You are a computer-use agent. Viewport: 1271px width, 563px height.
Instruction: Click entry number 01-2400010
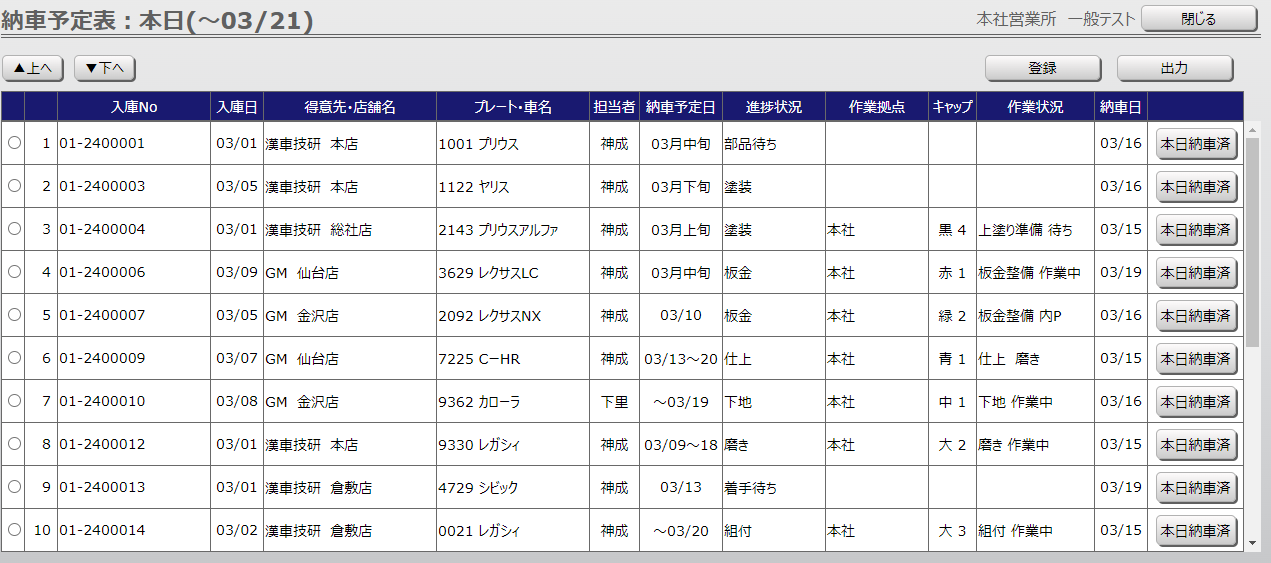point(102,401)
